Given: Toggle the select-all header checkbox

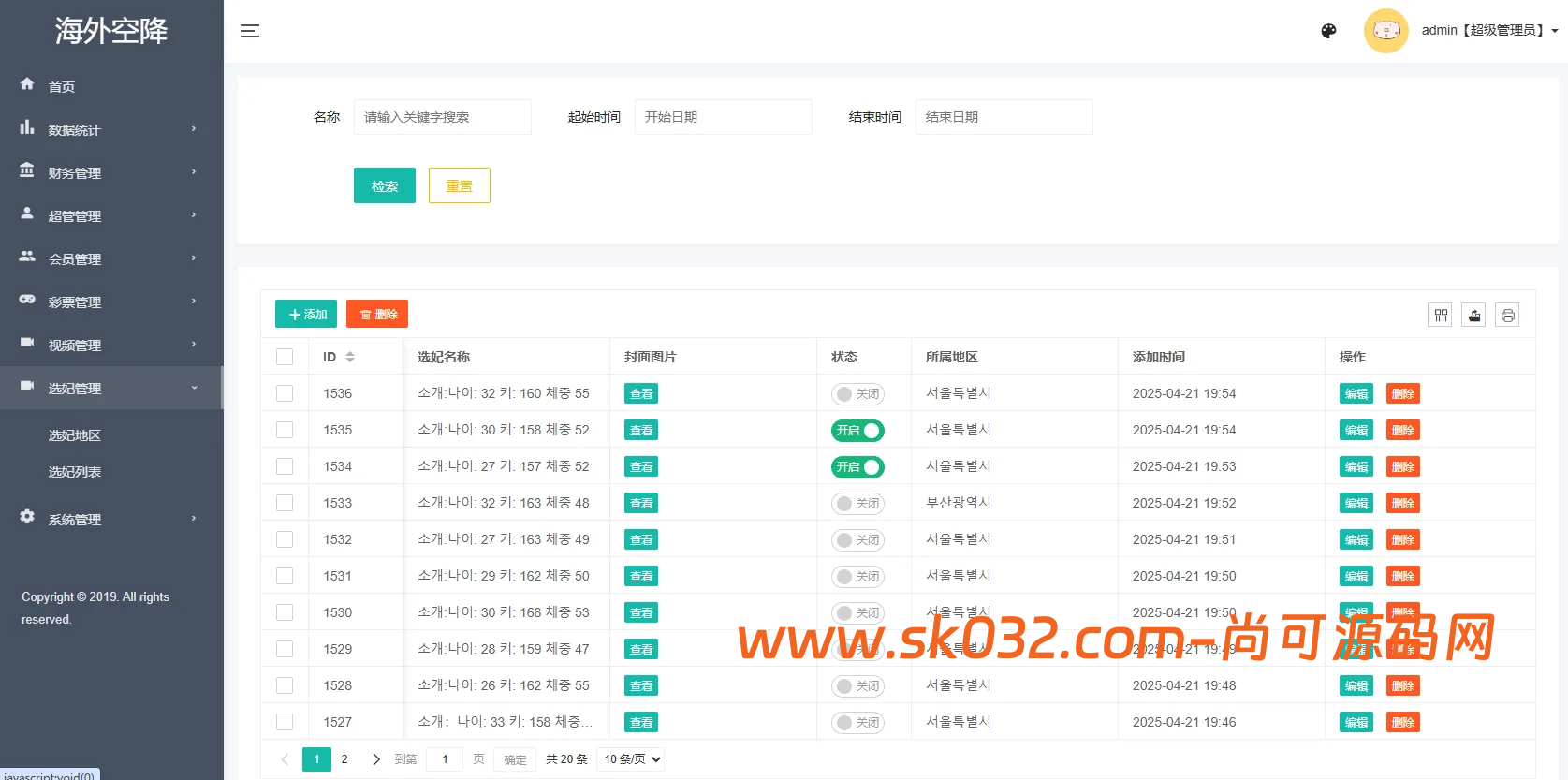Looking at the screenshot, I should (285, 357).
